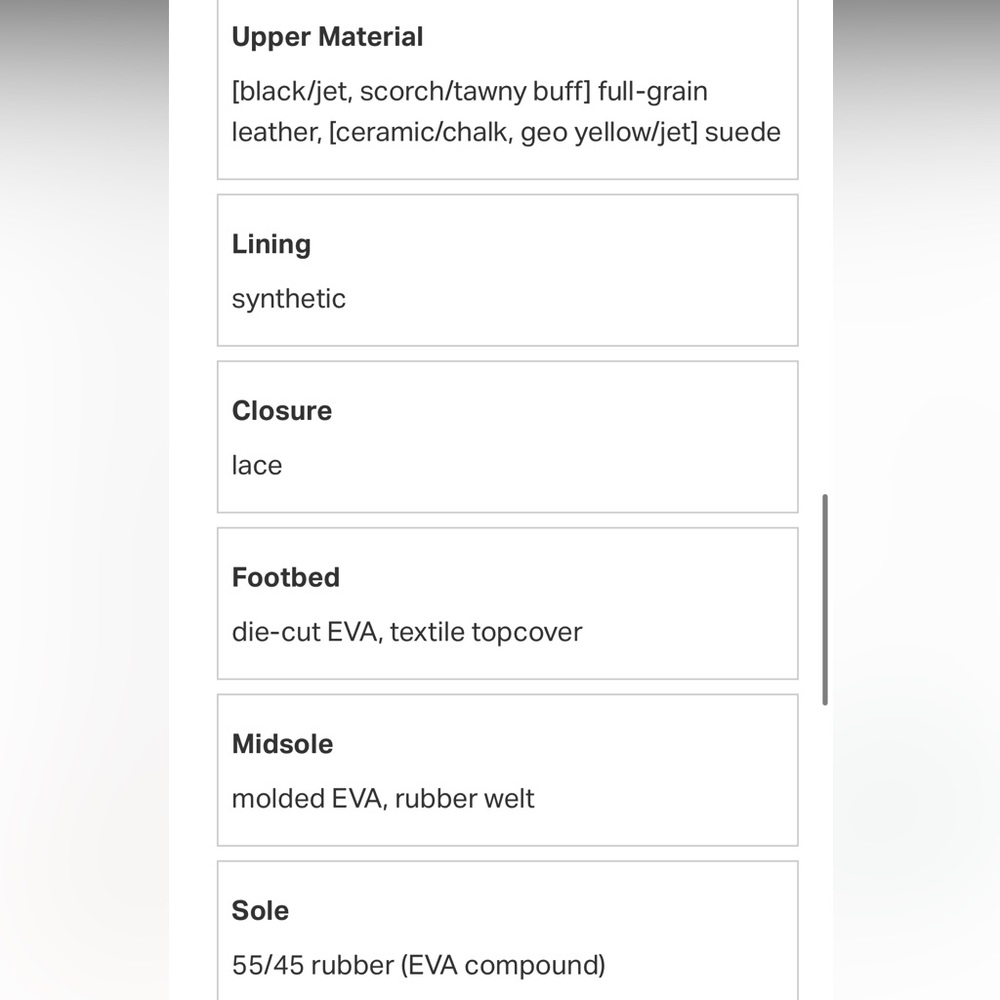The width and height of the screenshot is (1000, 1000).
Task: Click the Sole heading
Action: (260, 911)
